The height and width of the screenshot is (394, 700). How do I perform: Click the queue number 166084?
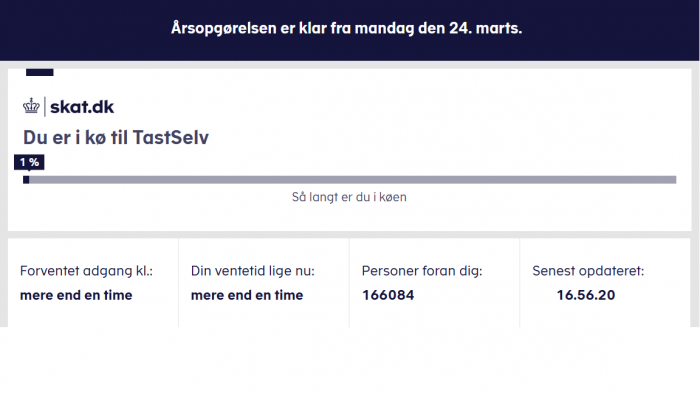[x=388, y=295]
